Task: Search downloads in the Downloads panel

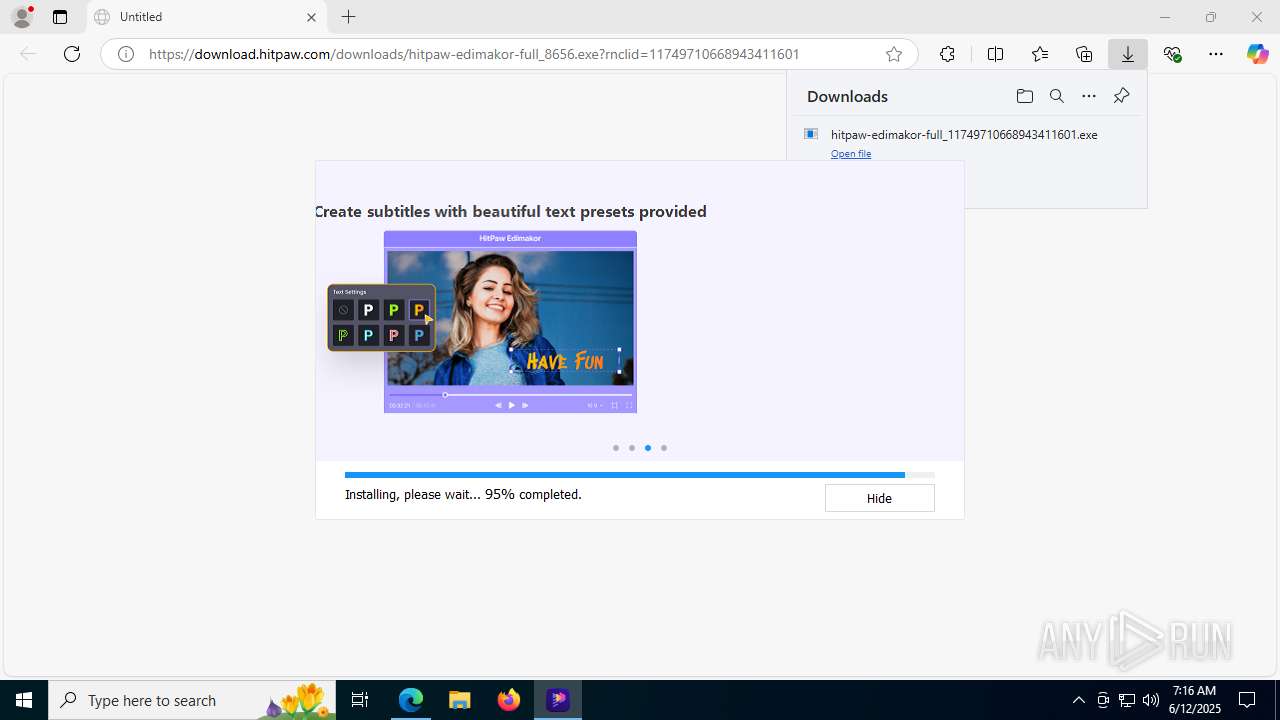Action: pos(1056,96)
